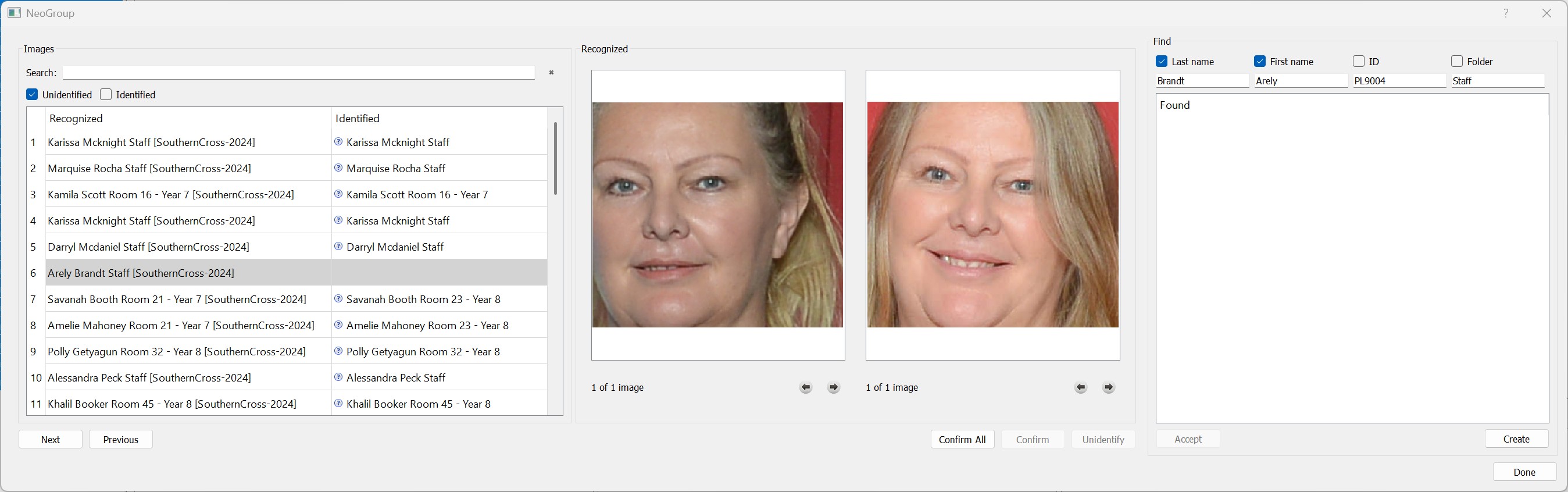Clear the search field with the x icon
The image size is (1568, 492).
point(552,73)
